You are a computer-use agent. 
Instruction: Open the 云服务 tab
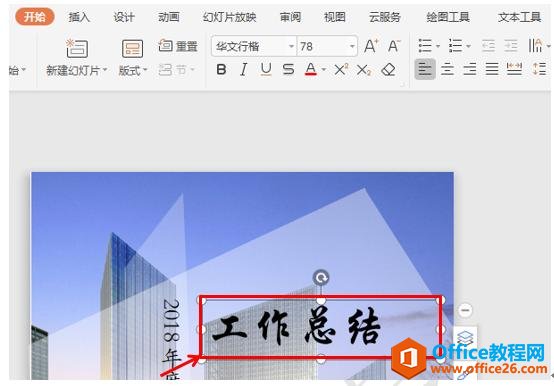[385, 17]
